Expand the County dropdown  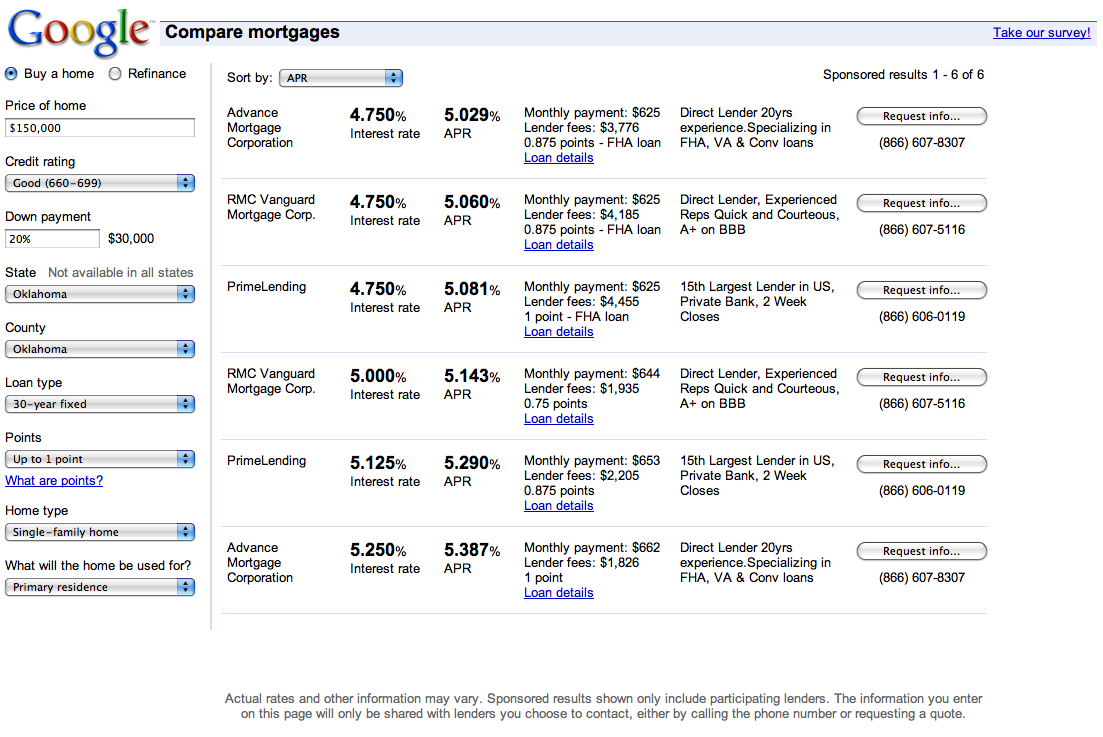[x=99, y=349]
